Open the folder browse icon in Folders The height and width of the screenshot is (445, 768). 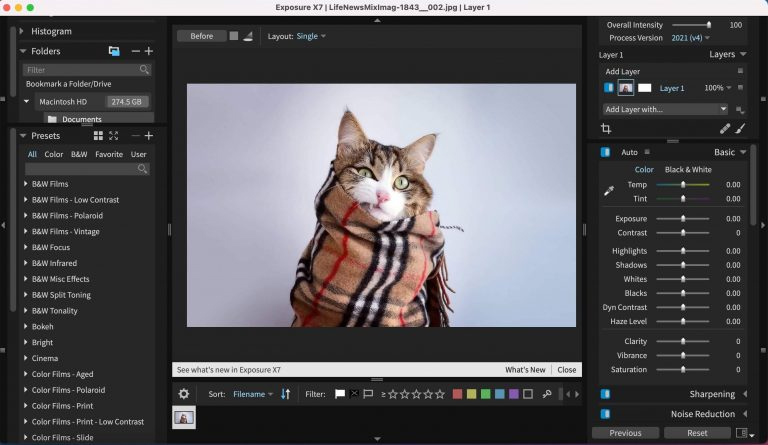point(114,51)
